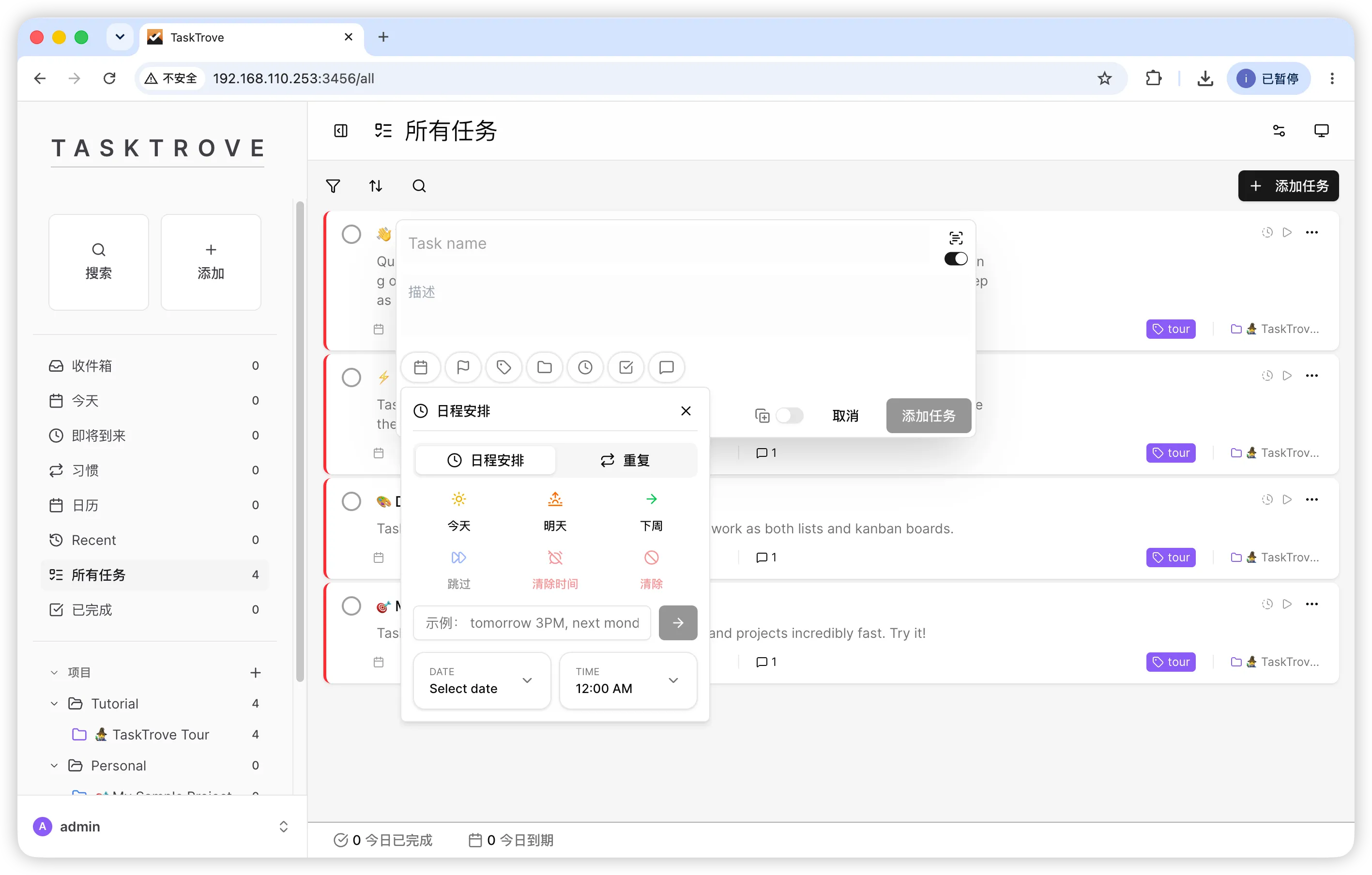Collapse the 项目 section chevron
This screenshot has width=1372, height=875.
[54, 673]
